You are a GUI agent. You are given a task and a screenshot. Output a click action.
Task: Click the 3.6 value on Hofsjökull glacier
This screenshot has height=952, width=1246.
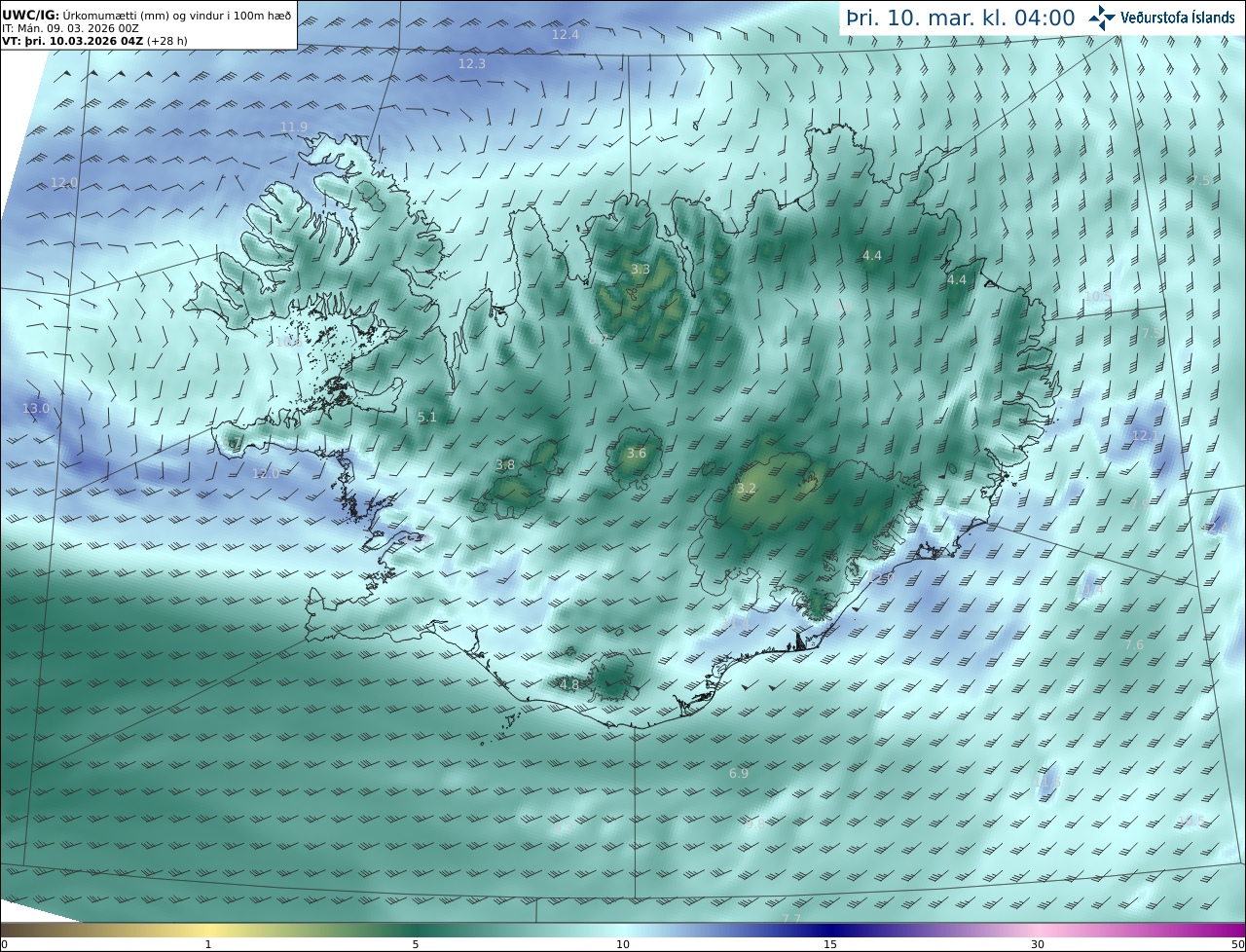pyautogui.click(x=637, y=453)
